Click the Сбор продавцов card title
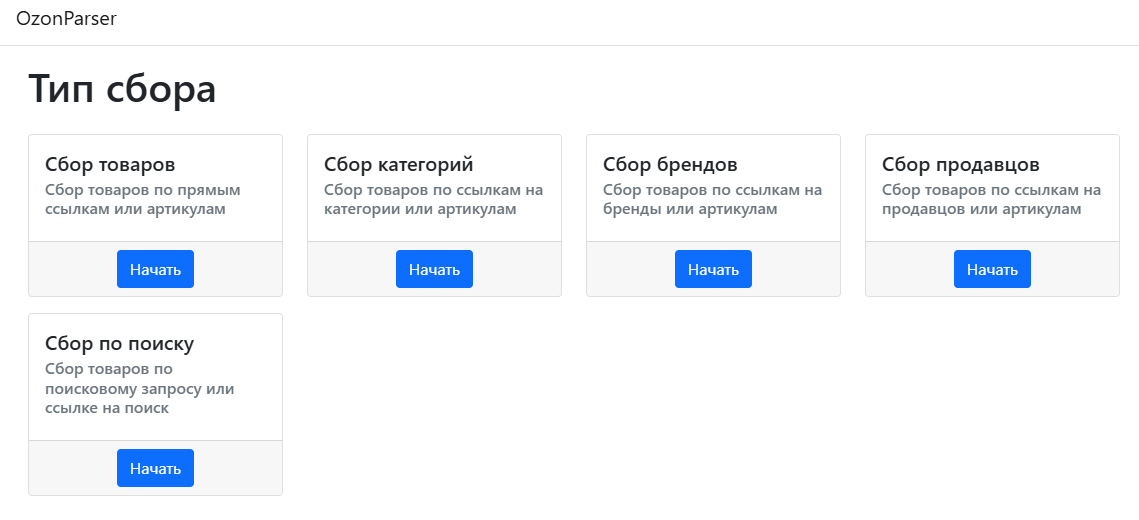 pos(961,164)
